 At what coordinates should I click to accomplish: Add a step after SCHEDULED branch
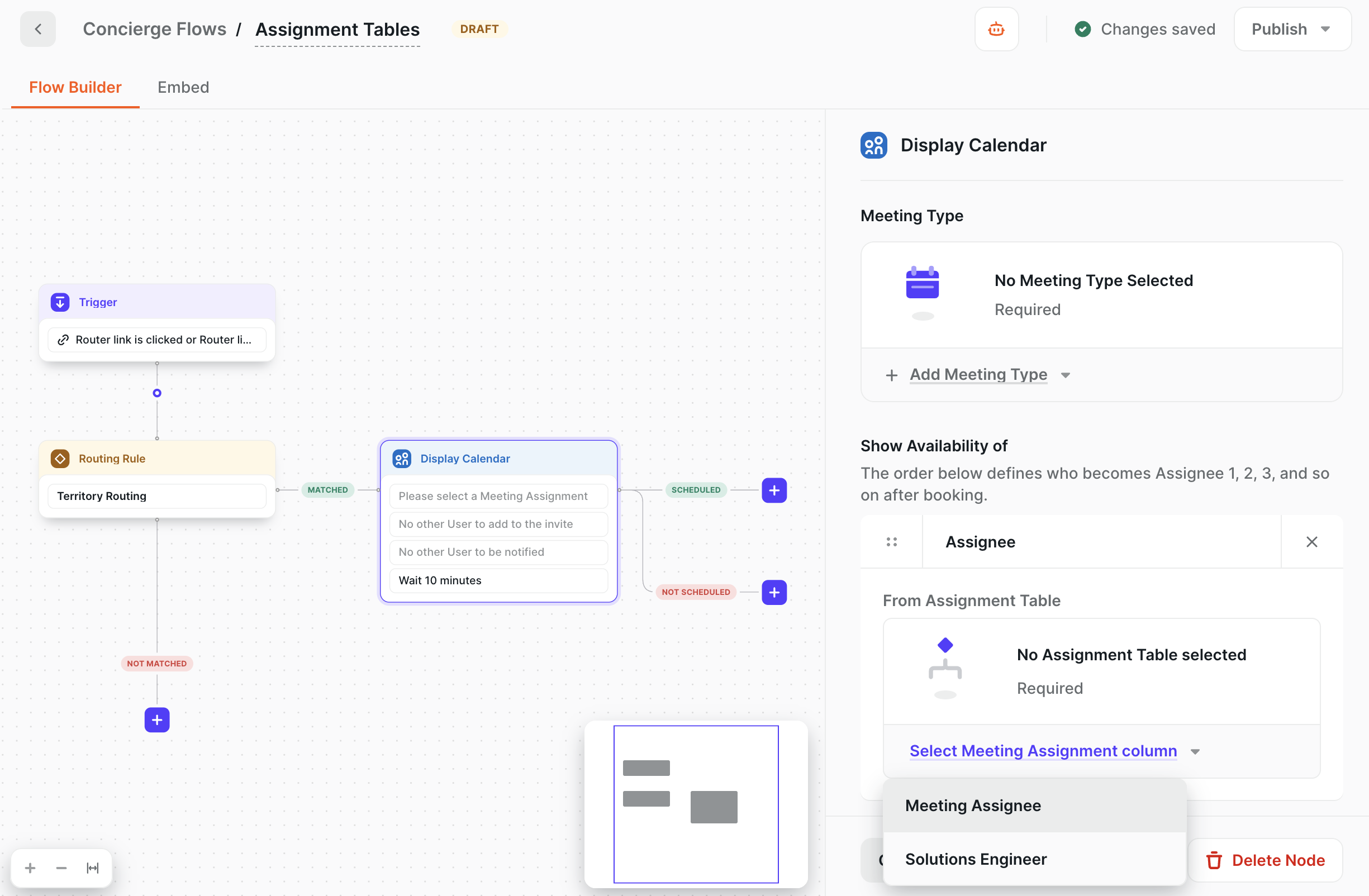point(774,490)
